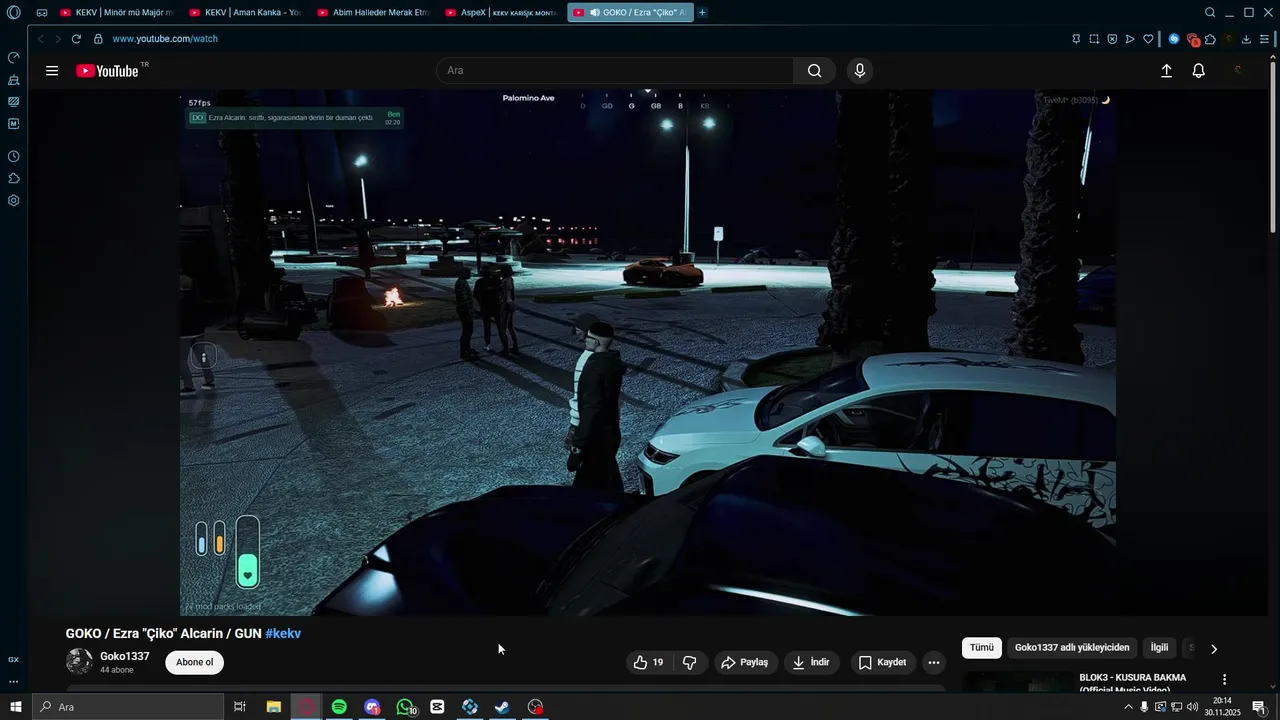
Task: Switch to the 'KEKV | Aman Kanka' tab
Action: click(246, 13)
